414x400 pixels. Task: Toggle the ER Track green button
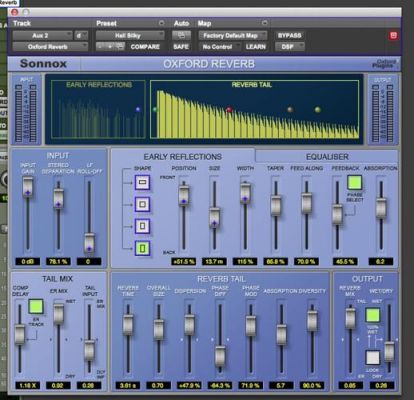[36, 306]
